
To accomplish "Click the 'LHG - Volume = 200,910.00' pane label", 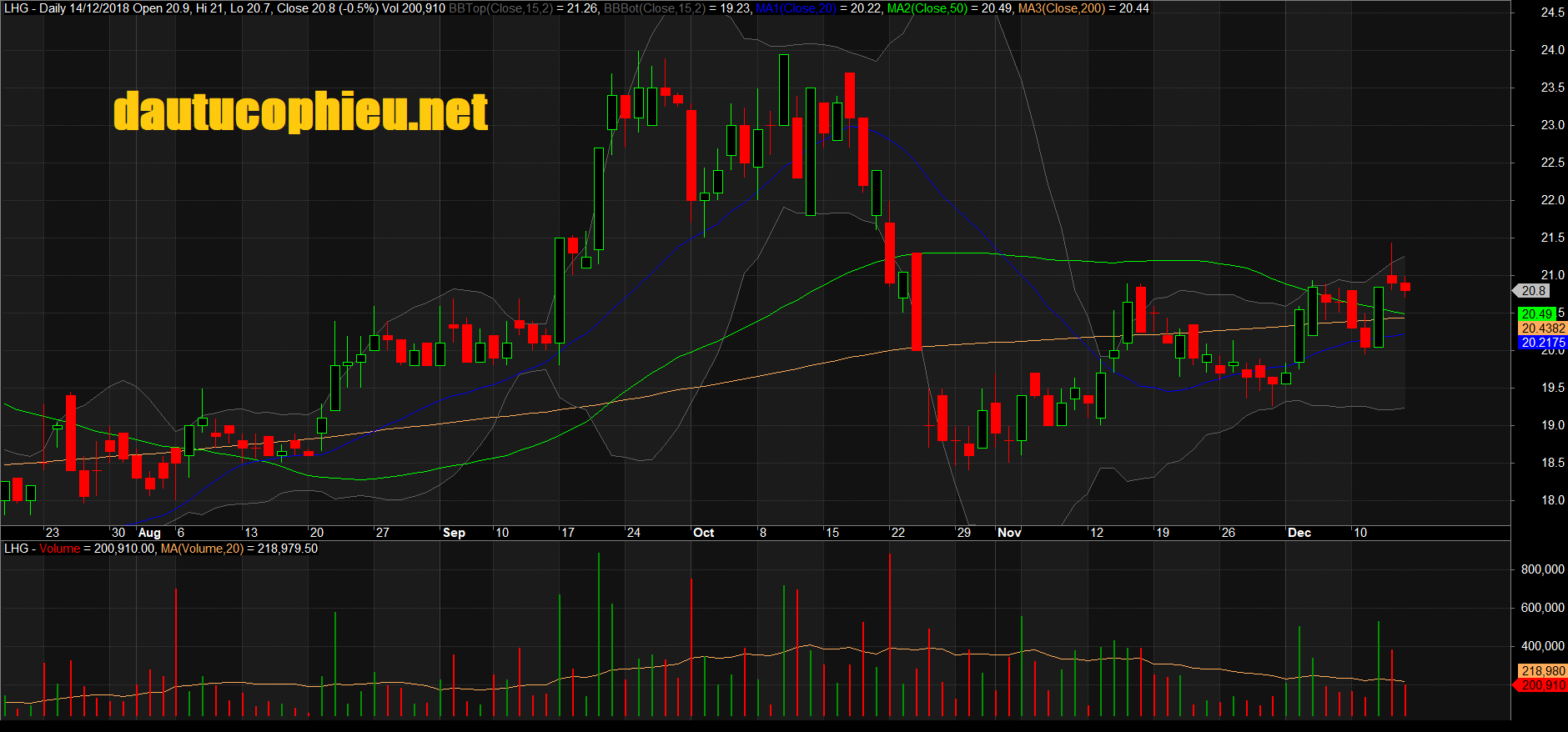I will click(x=79, y=549).
